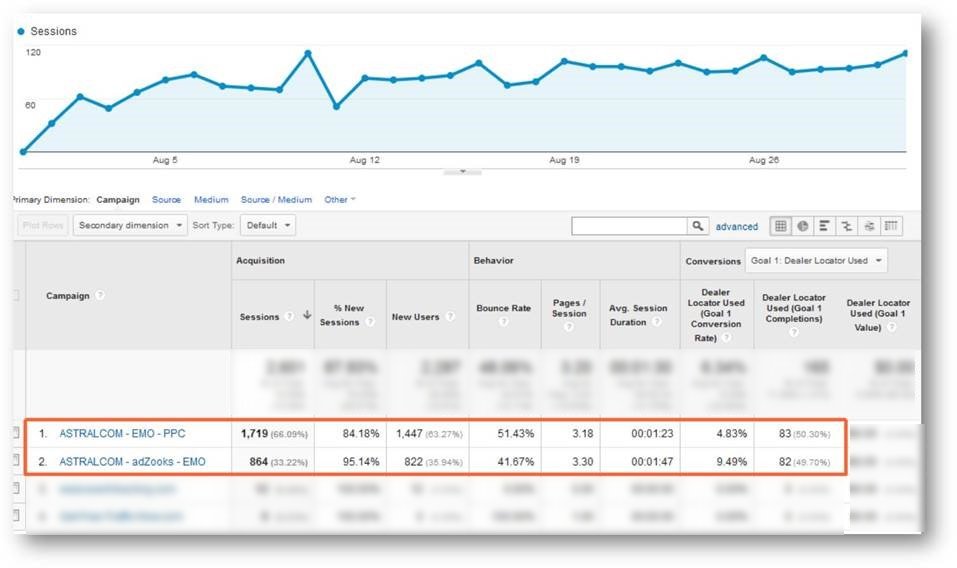The height and width of the screenshot is (568, 957).
Task: Expand the Goal 1: Dealer Locator Used dropdown
Action: [x=817, y=261]
